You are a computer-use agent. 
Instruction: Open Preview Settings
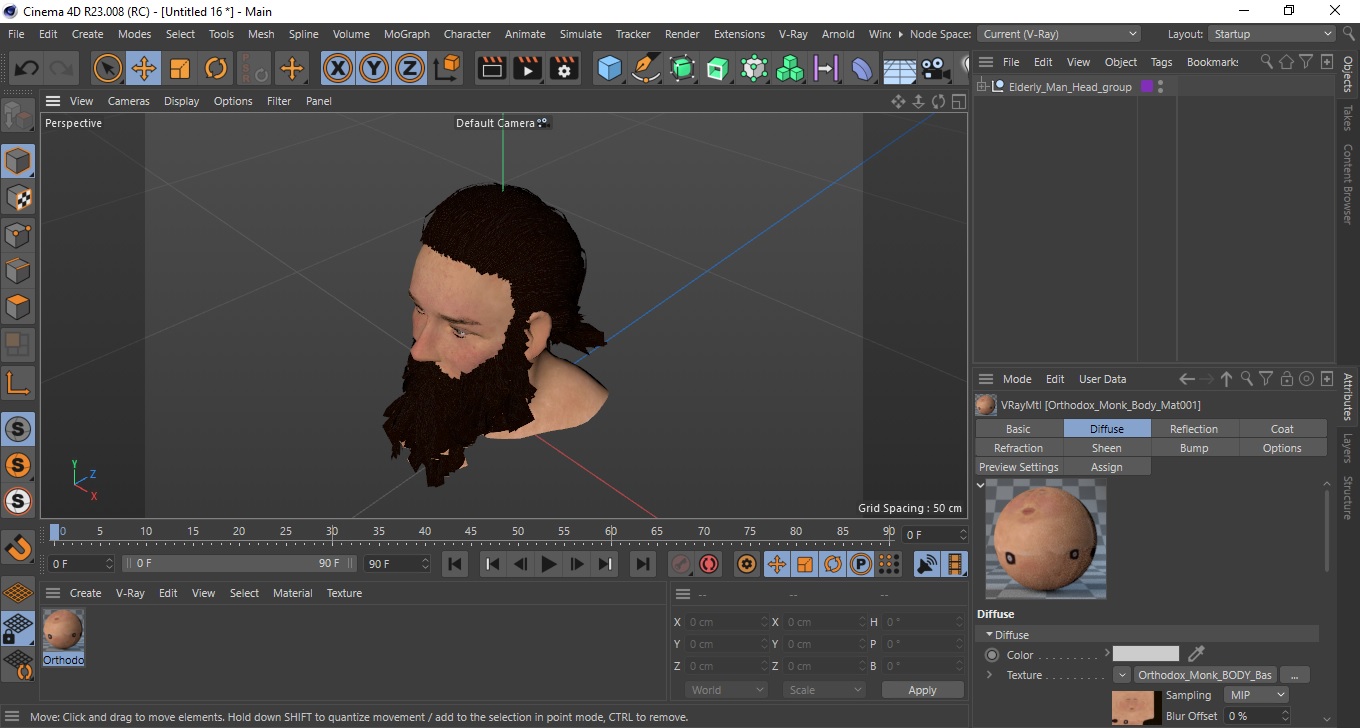click(1018, 467)
